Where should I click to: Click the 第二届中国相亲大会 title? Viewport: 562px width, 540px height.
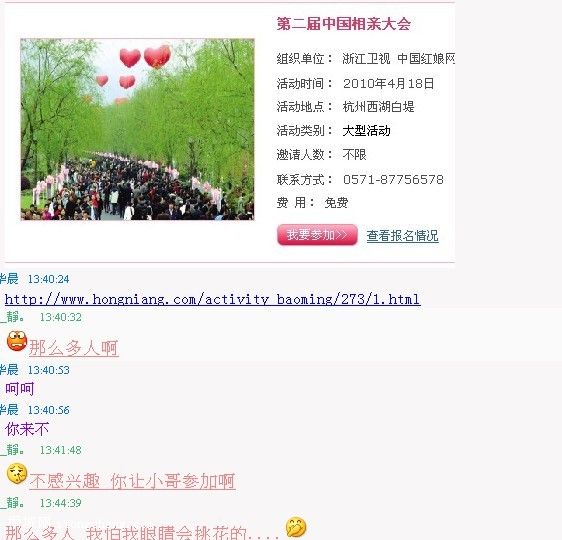pos(344,24)
